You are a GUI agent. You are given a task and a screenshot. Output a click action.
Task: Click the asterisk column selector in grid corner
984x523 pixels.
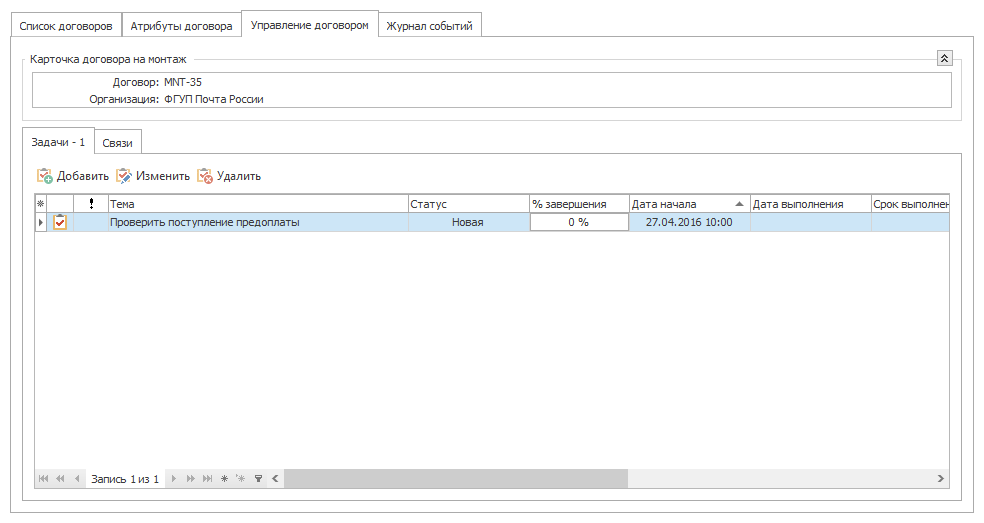click(x=41, y=203)
